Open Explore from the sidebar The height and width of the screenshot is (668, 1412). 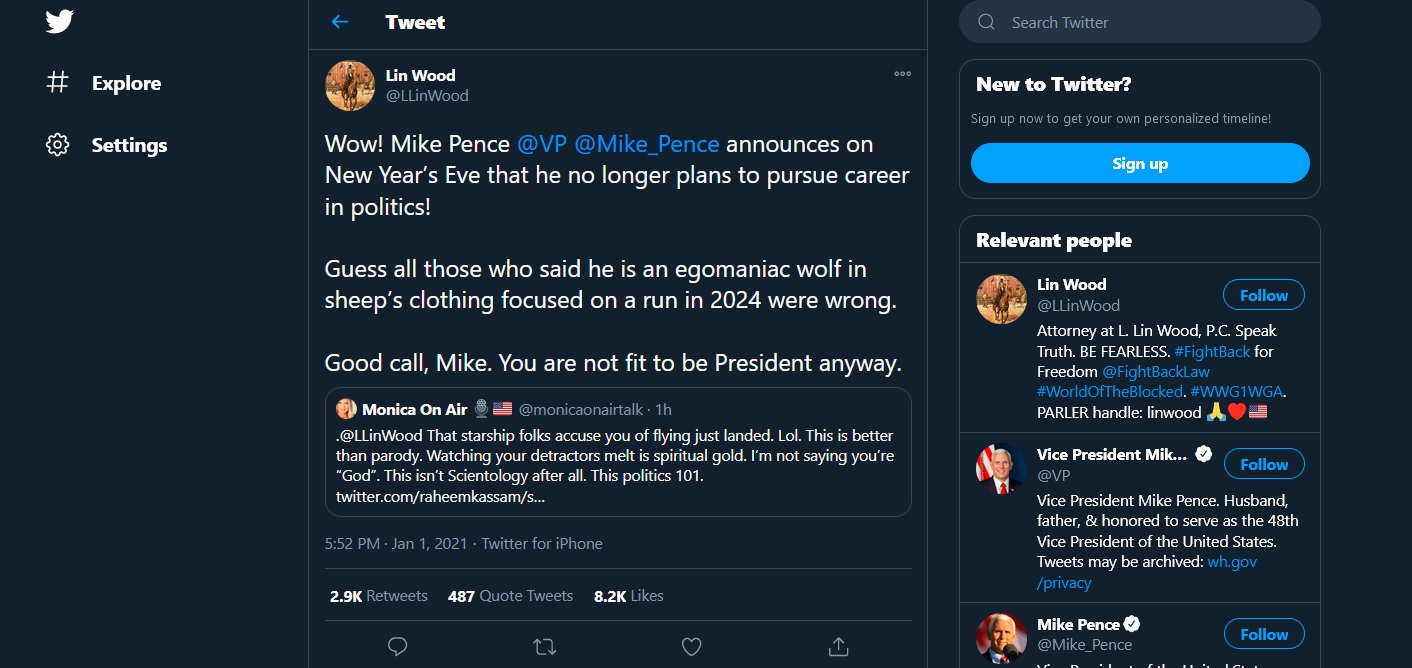pyautogui.click(x=126, y=83)
